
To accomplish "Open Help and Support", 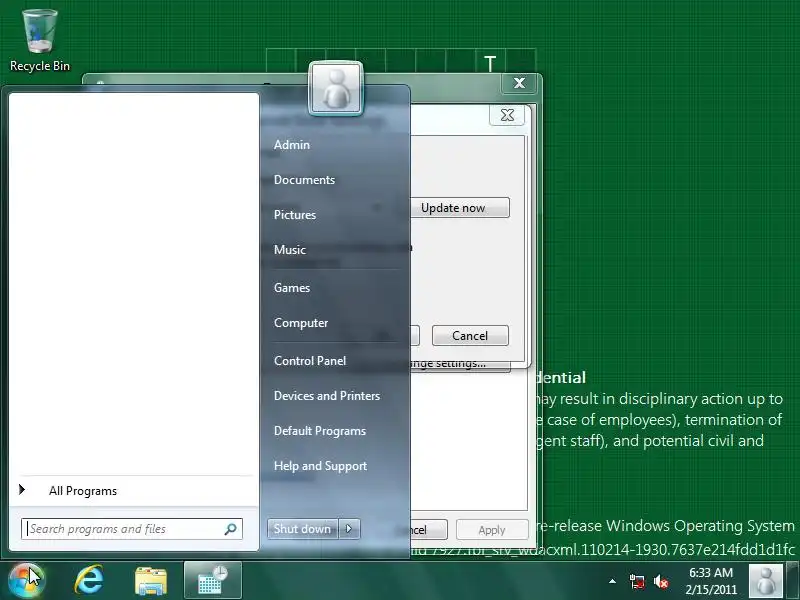I will click(320, 466).
